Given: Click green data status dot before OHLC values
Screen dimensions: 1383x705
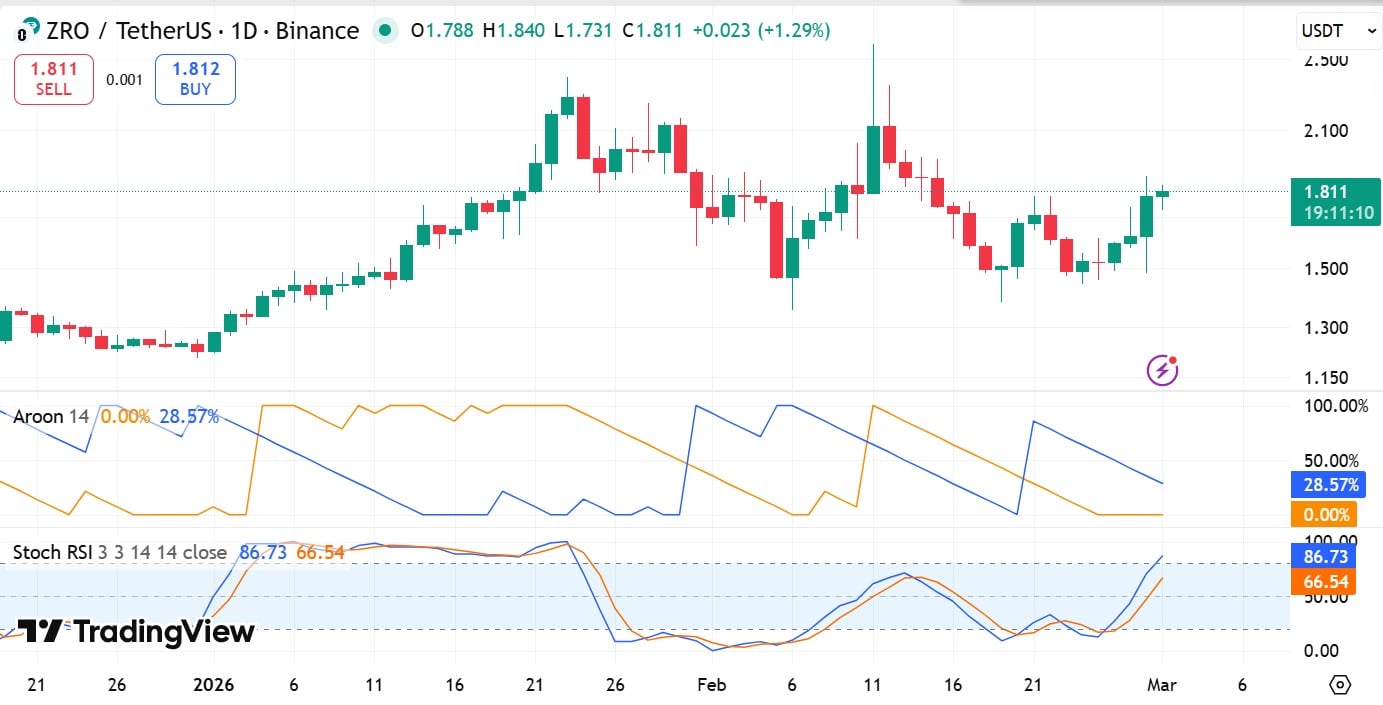Looking at the screenshot, I should coord(385,31).
